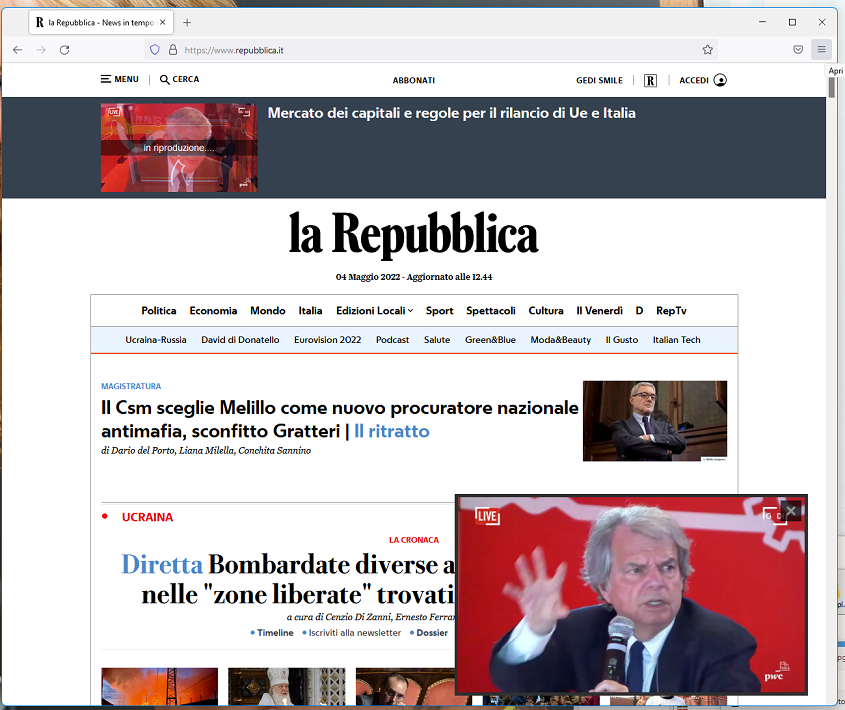Click the top banner video thumbnail
The width and height of the screenshot is (845, 710).
coord(179,148)
